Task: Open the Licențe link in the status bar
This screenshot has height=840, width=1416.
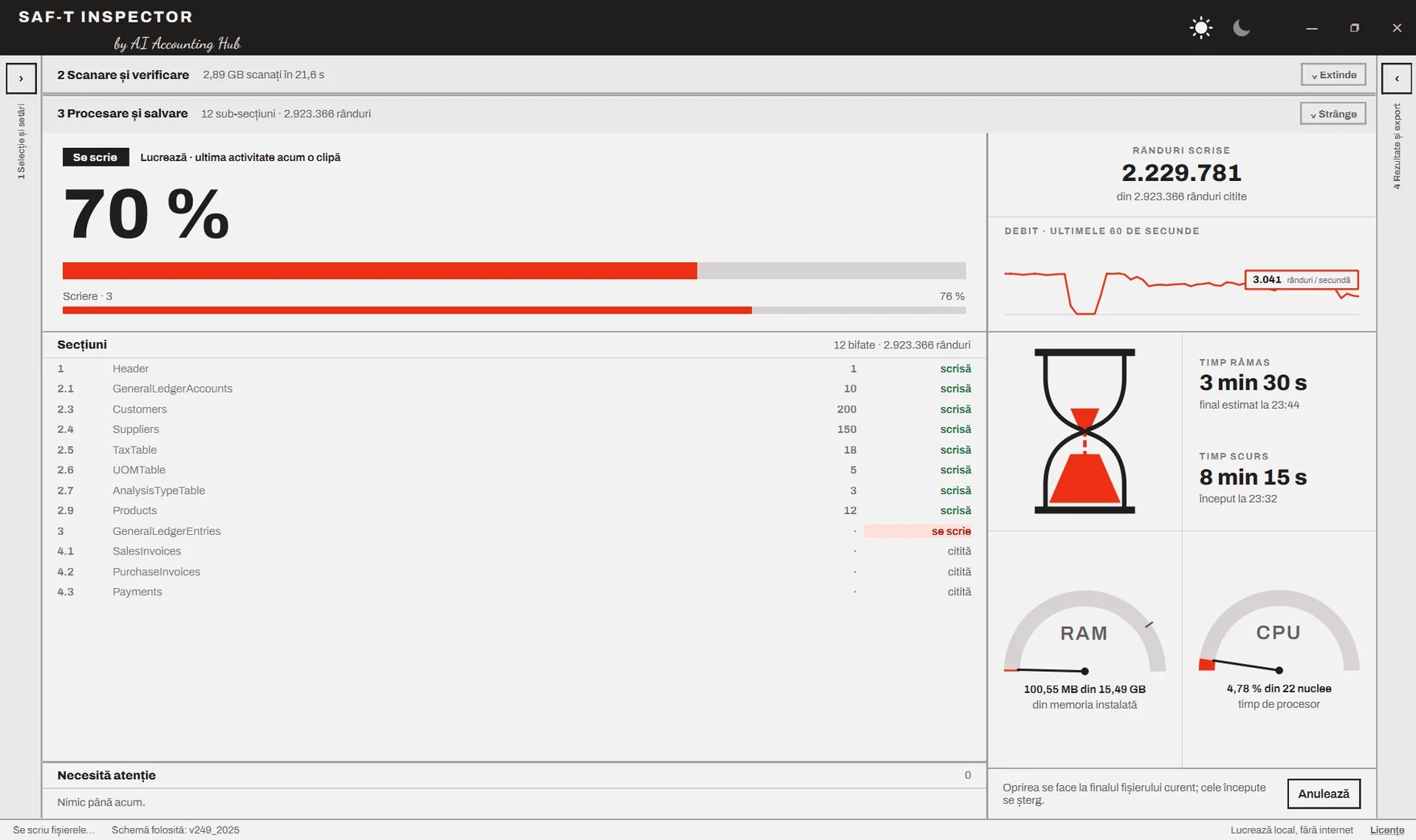Action: (1387, 830)
